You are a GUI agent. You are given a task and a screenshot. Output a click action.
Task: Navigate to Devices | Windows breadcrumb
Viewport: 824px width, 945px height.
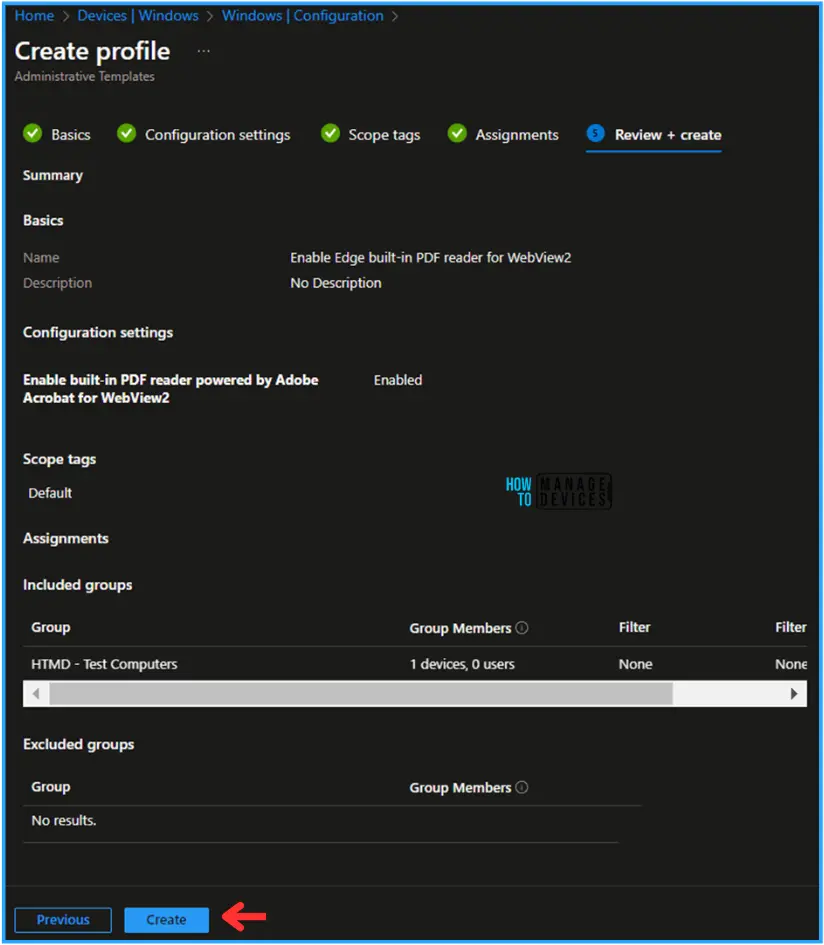pos(138,16)
